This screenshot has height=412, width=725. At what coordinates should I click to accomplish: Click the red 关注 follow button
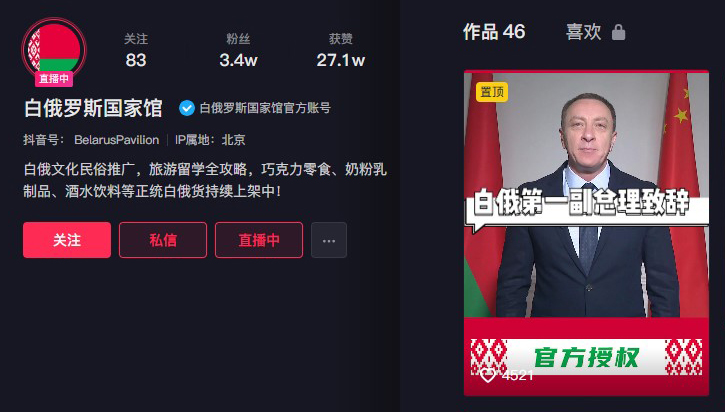point(67,240)
